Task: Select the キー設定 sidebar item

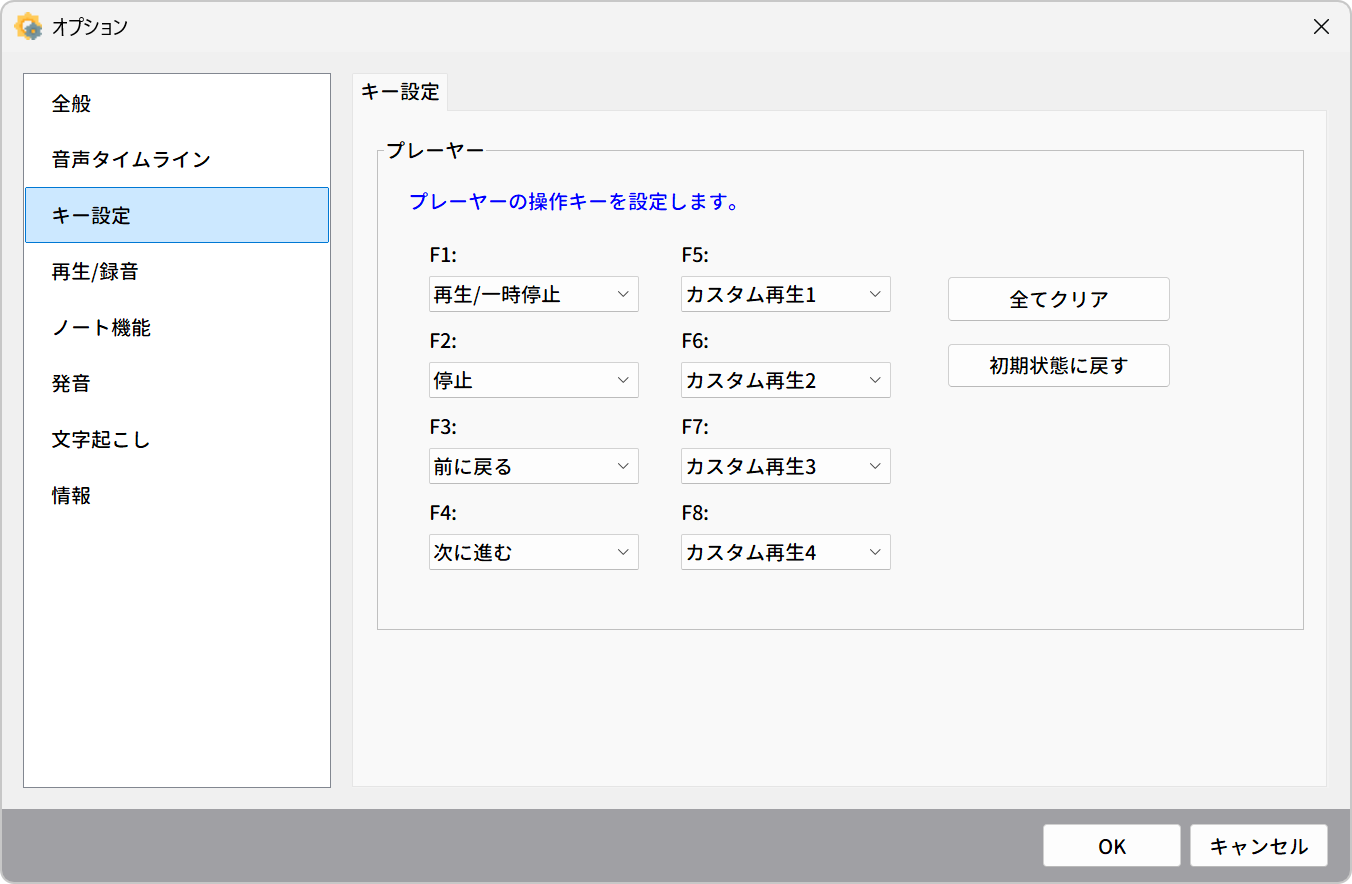Action: click(177, 215)
